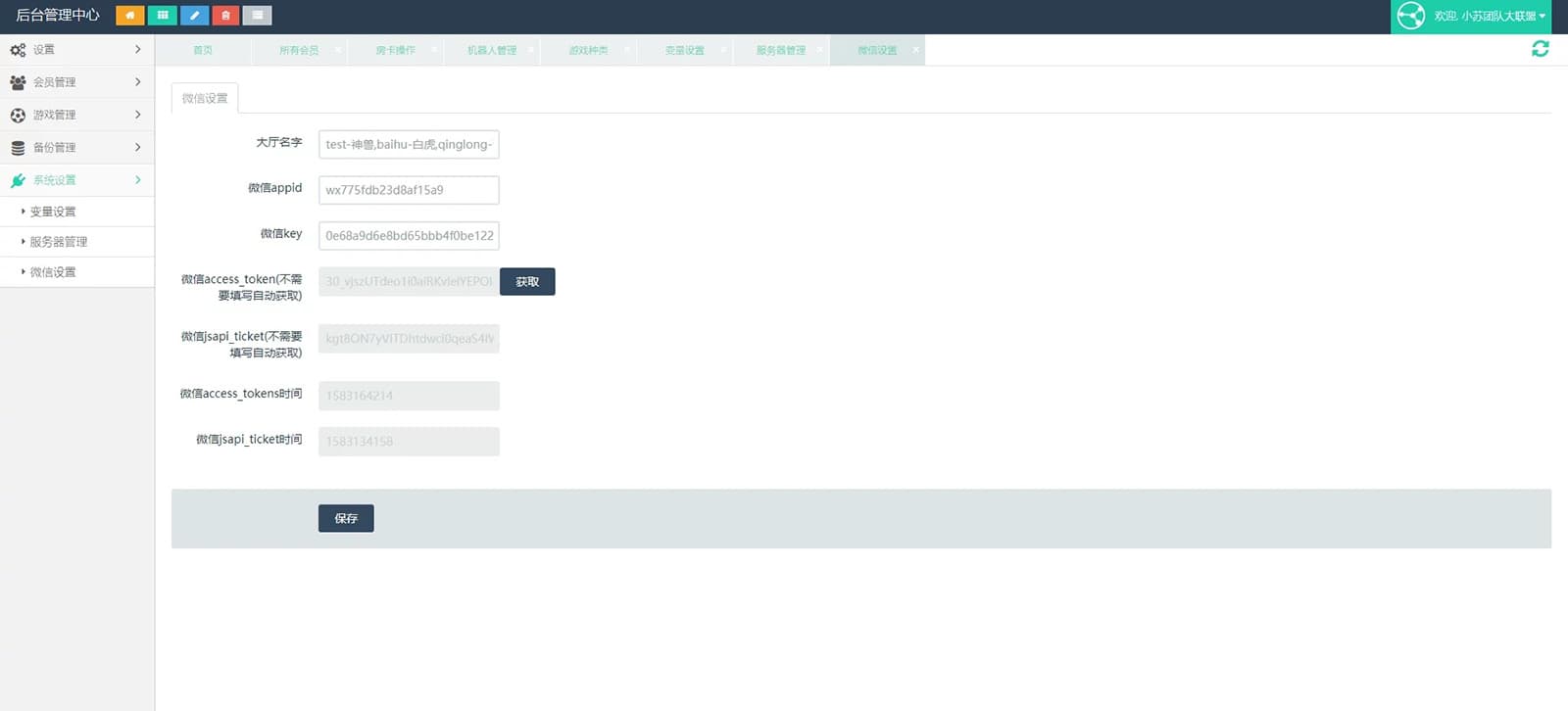Image resolution: width=1568 pixels, height=711 pixels.
Task: Close the 微信设置 tab
Action: 916,49
